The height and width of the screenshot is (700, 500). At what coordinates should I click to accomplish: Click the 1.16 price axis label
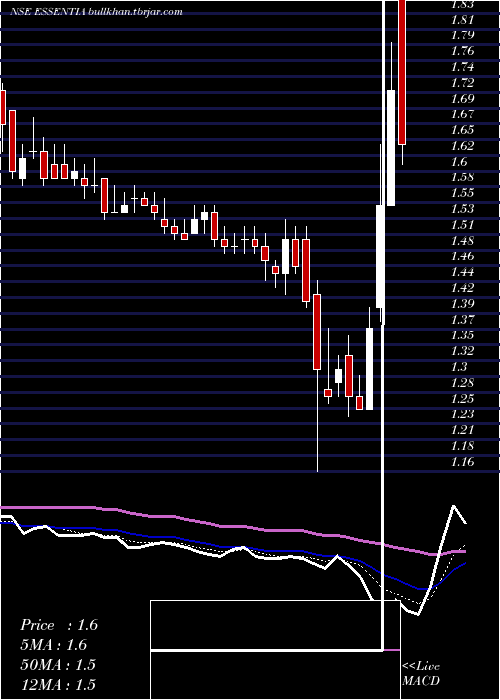(x=462, y=462)
